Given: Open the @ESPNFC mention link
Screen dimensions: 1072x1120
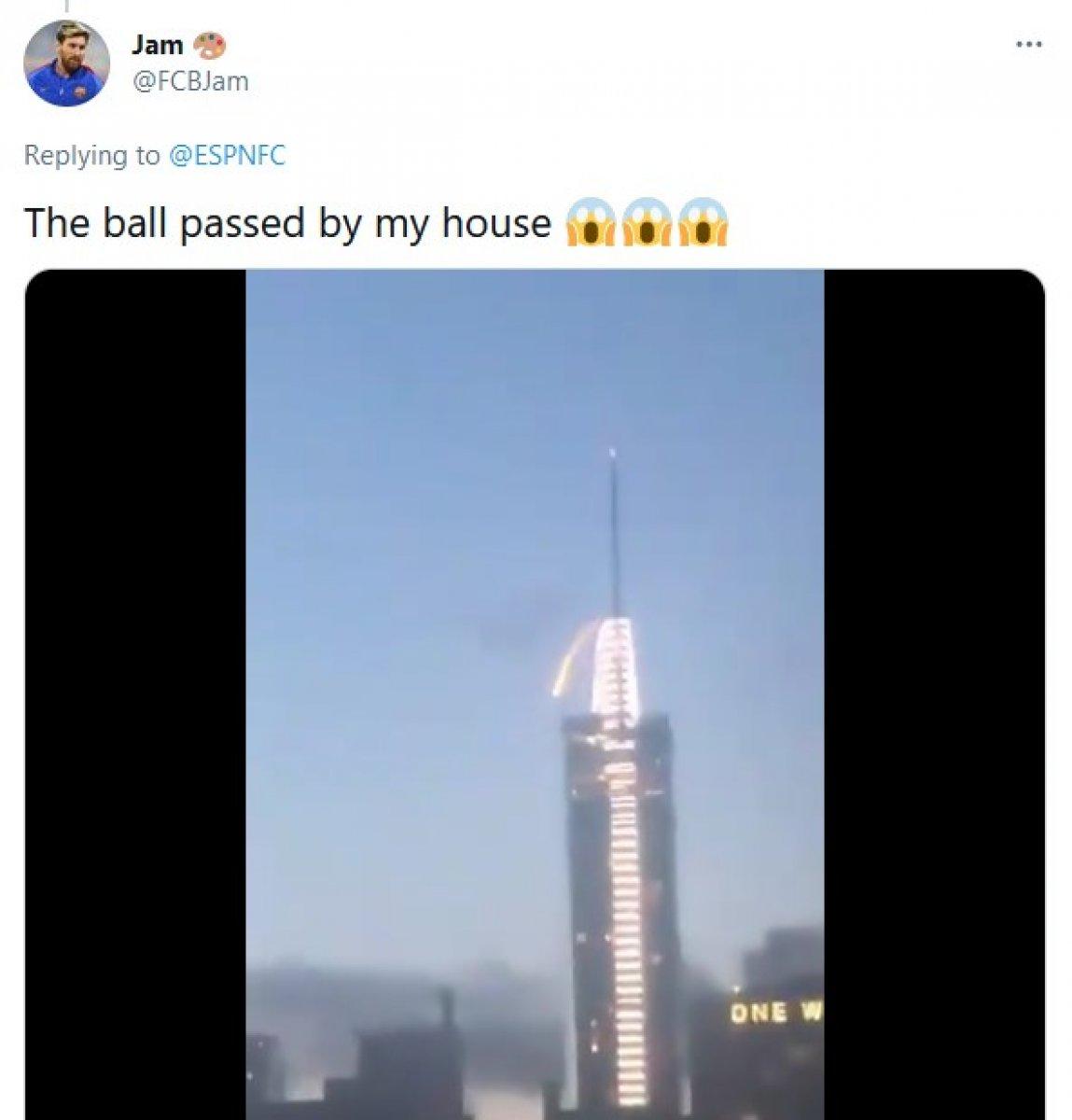Looking at the screenshot, I should pos(227,155).
